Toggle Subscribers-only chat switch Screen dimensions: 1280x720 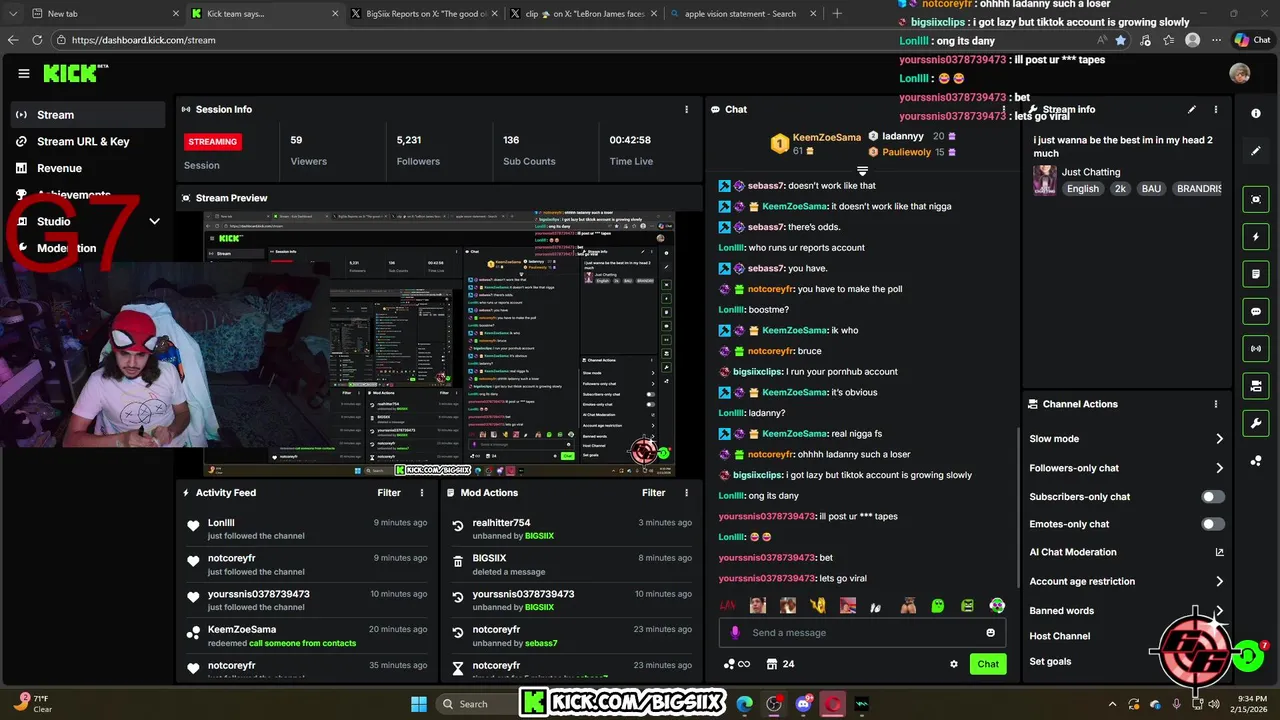pos(1213,497)
